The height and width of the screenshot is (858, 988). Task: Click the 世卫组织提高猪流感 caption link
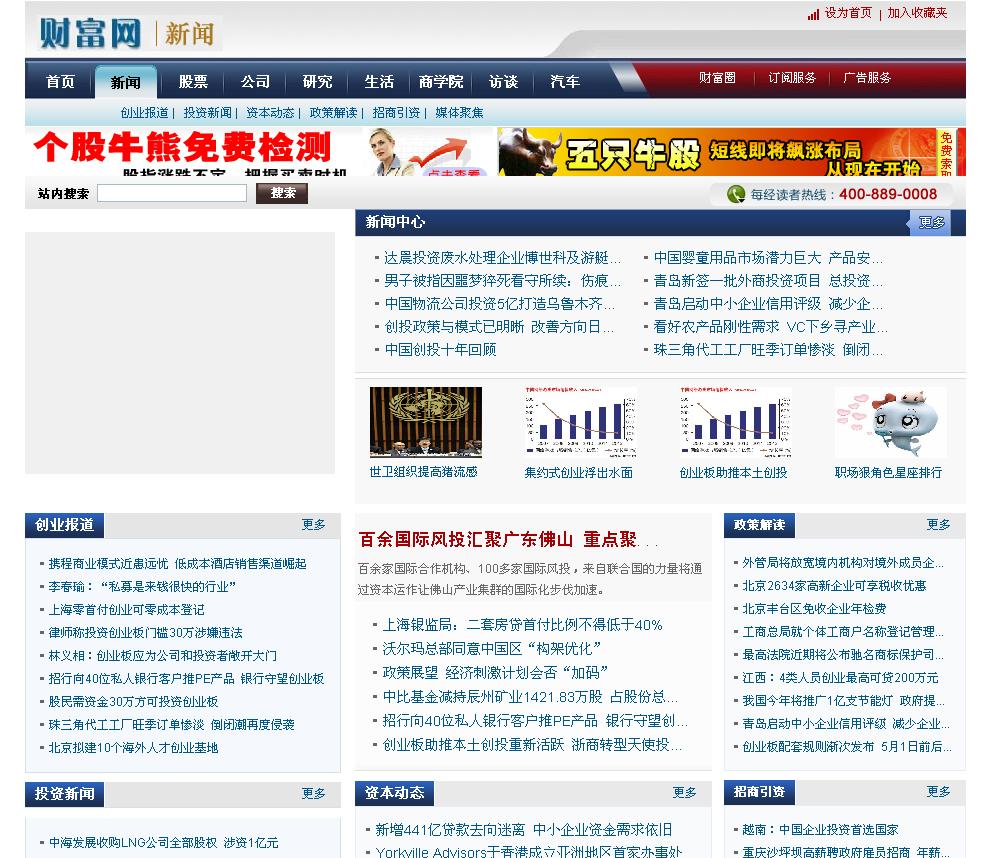(x=423, y=472)
